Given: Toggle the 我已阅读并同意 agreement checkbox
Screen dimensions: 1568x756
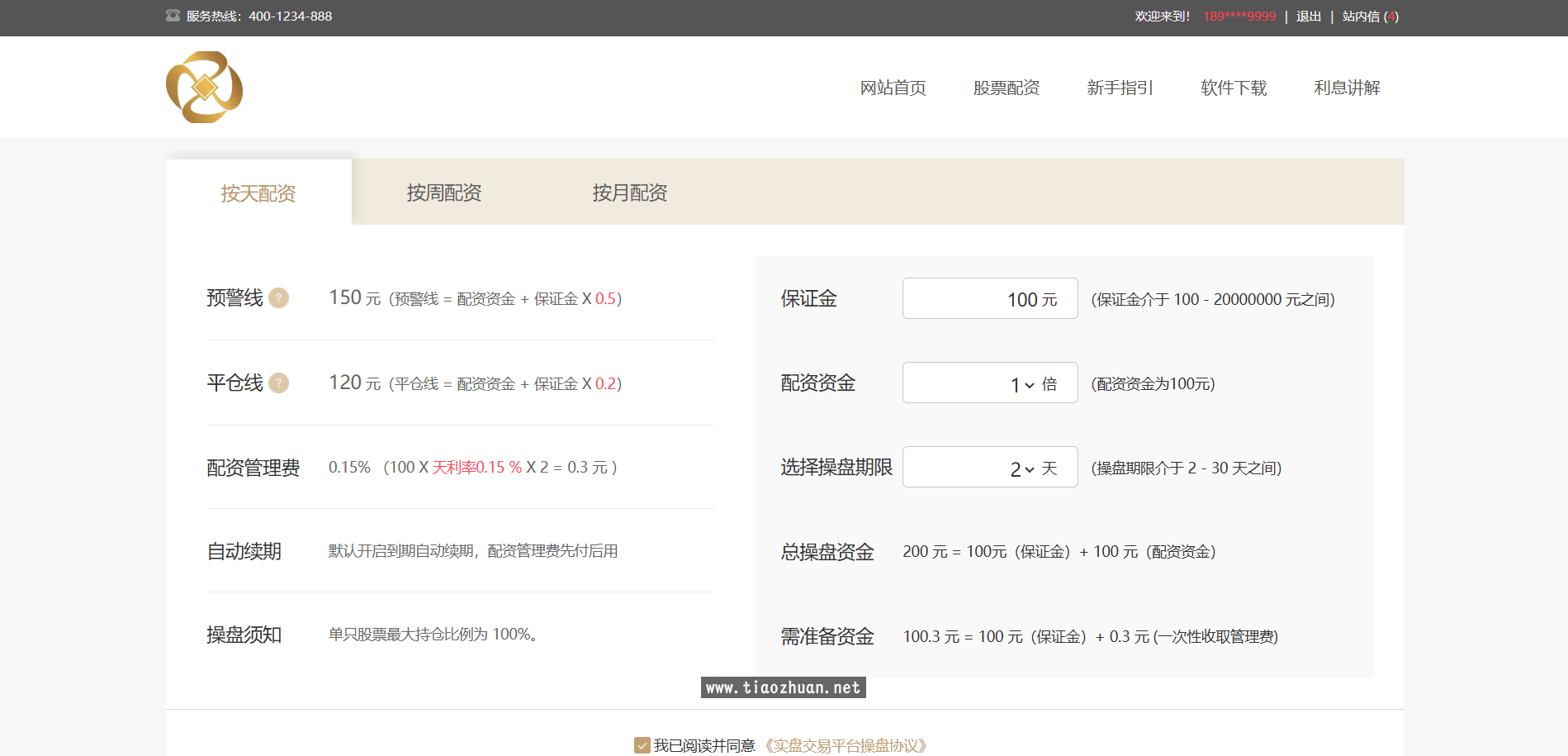Looking at the screenshot, I should coord(642,745).
